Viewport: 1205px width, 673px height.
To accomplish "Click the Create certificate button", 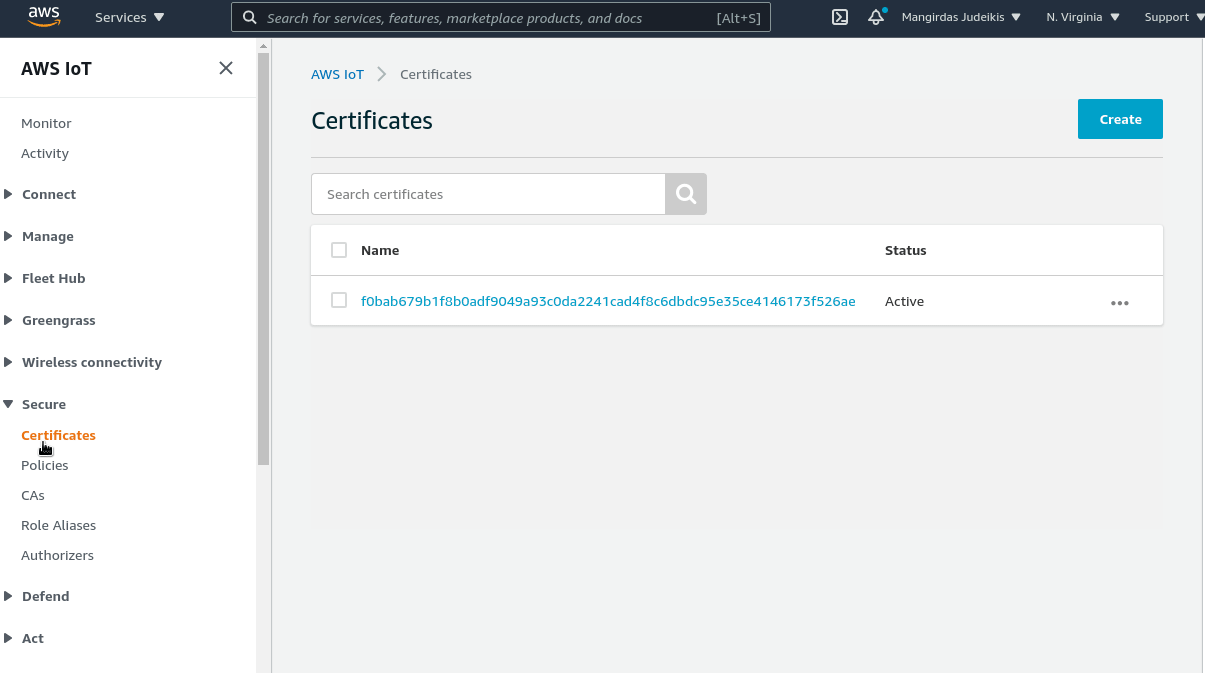I will coord(1119,118).
